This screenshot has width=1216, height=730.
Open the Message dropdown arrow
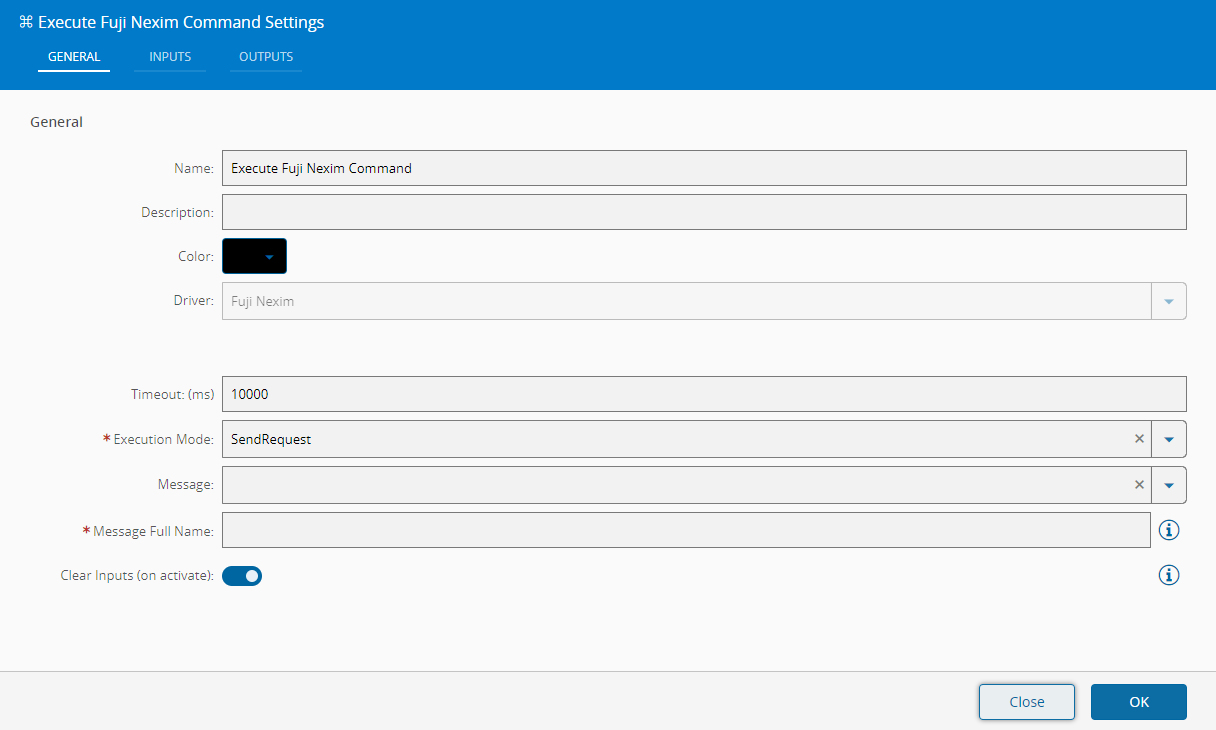(1169, 485)
